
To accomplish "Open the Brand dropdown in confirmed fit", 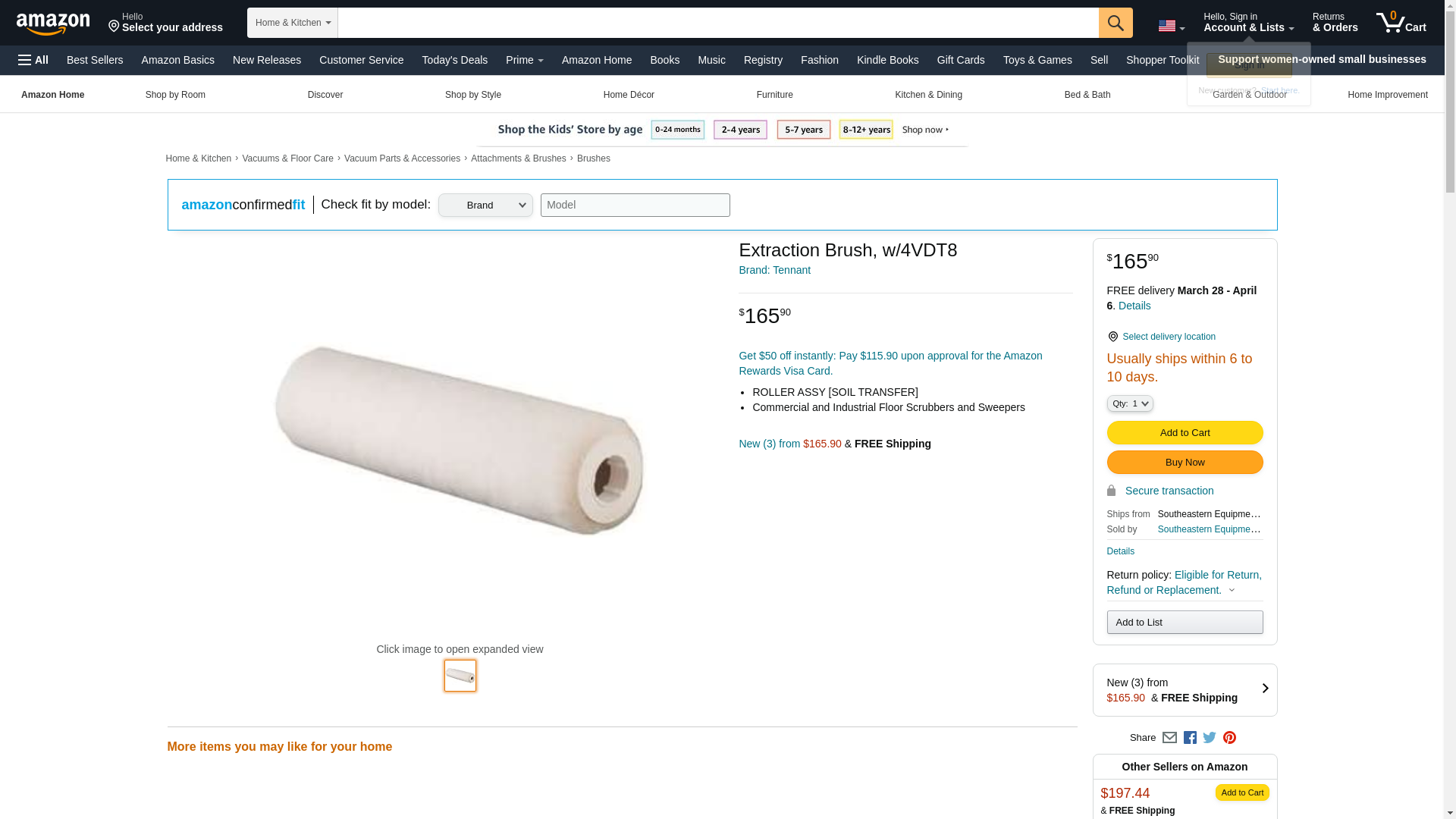I will 485,205.
